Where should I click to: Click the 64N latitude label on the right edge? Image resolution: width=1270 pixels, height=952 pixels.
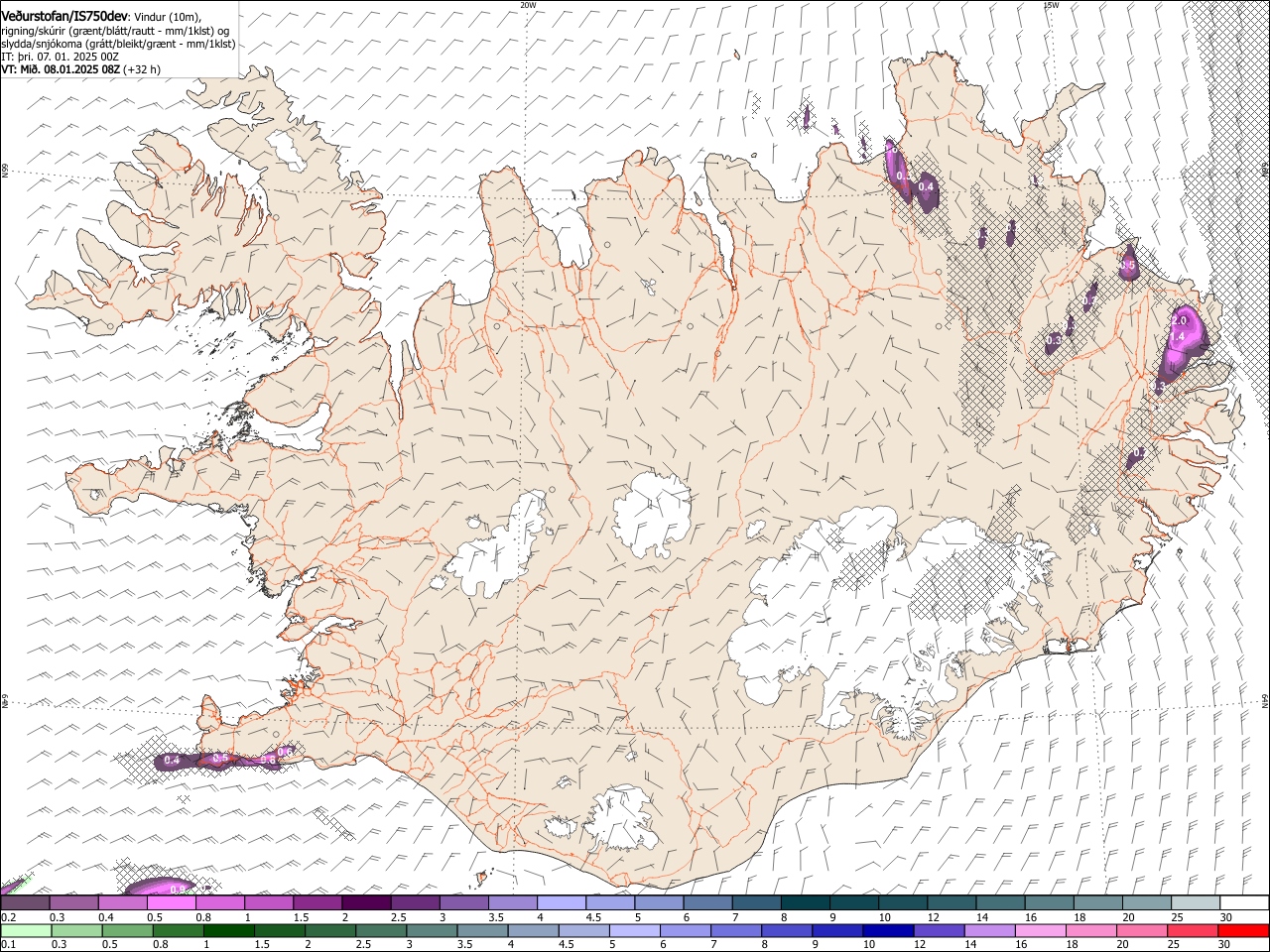pos(1265,701)
